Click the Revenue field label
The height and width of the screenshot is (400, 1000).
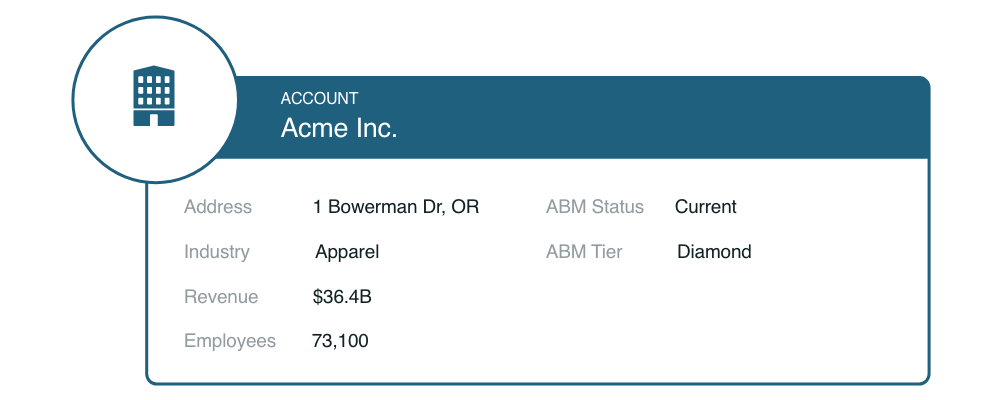click(x=221, y=297)
